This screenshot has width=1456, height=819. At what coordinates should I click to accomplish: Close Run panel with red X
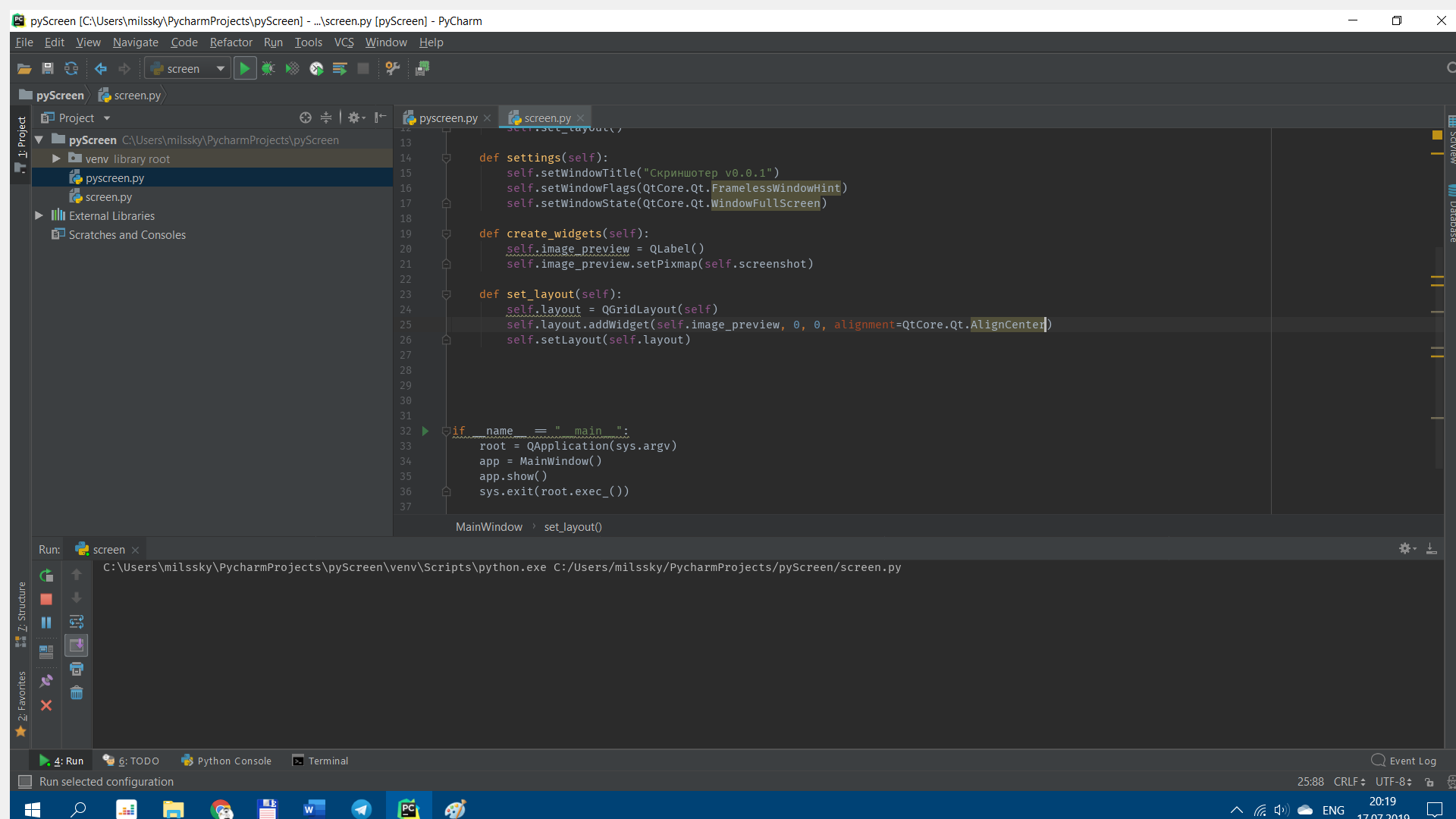click(x=46, y=705)
